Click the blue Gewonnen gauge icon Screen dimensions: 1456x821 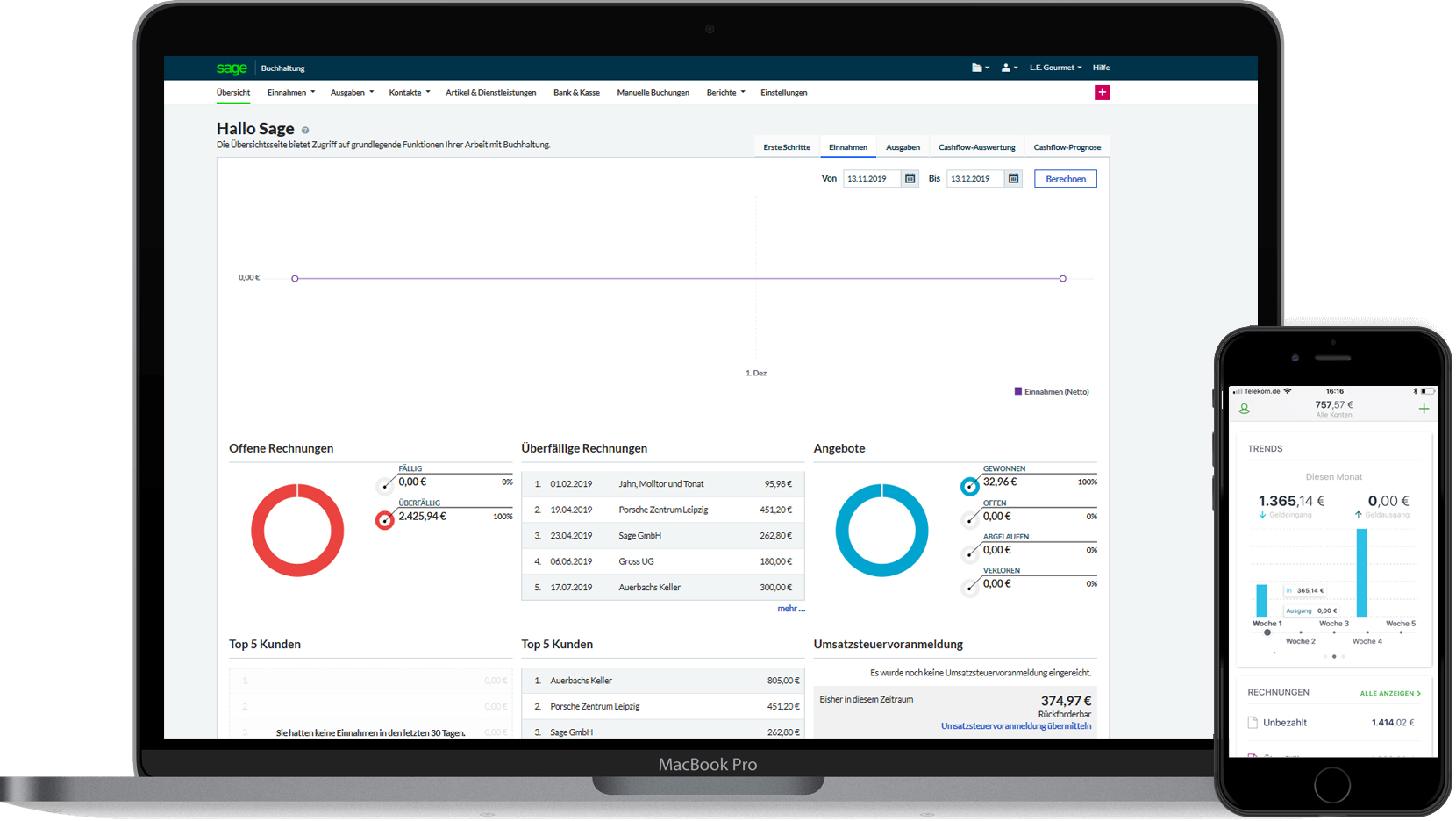[969, 486]
